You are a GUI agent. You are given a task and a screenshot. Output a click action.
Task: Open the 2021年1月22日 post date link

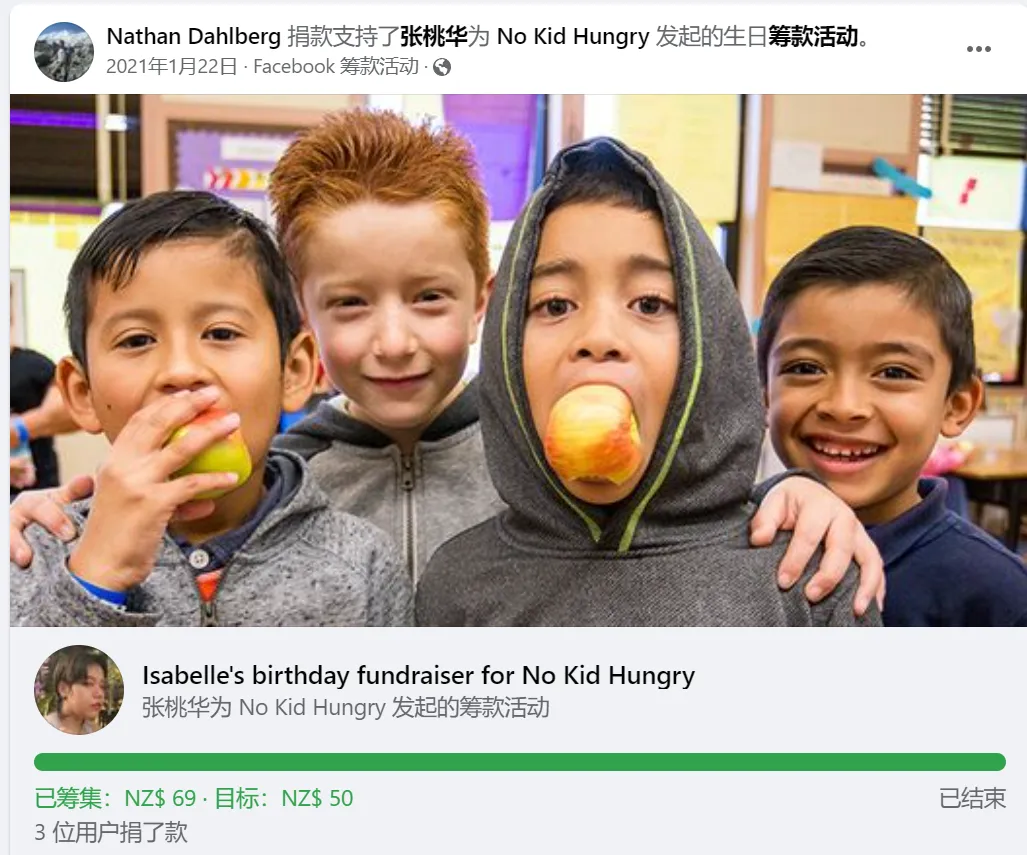tap(172, 67)
